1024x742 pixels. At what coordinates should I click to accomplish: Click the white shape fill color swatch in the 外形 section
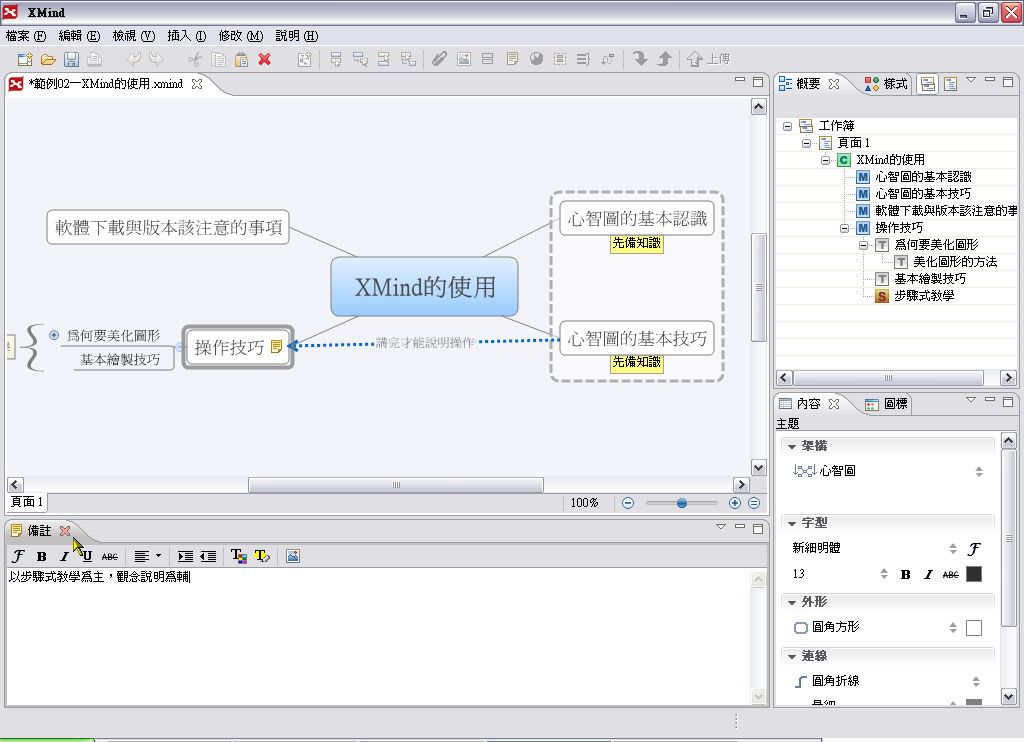pos(974,628)
